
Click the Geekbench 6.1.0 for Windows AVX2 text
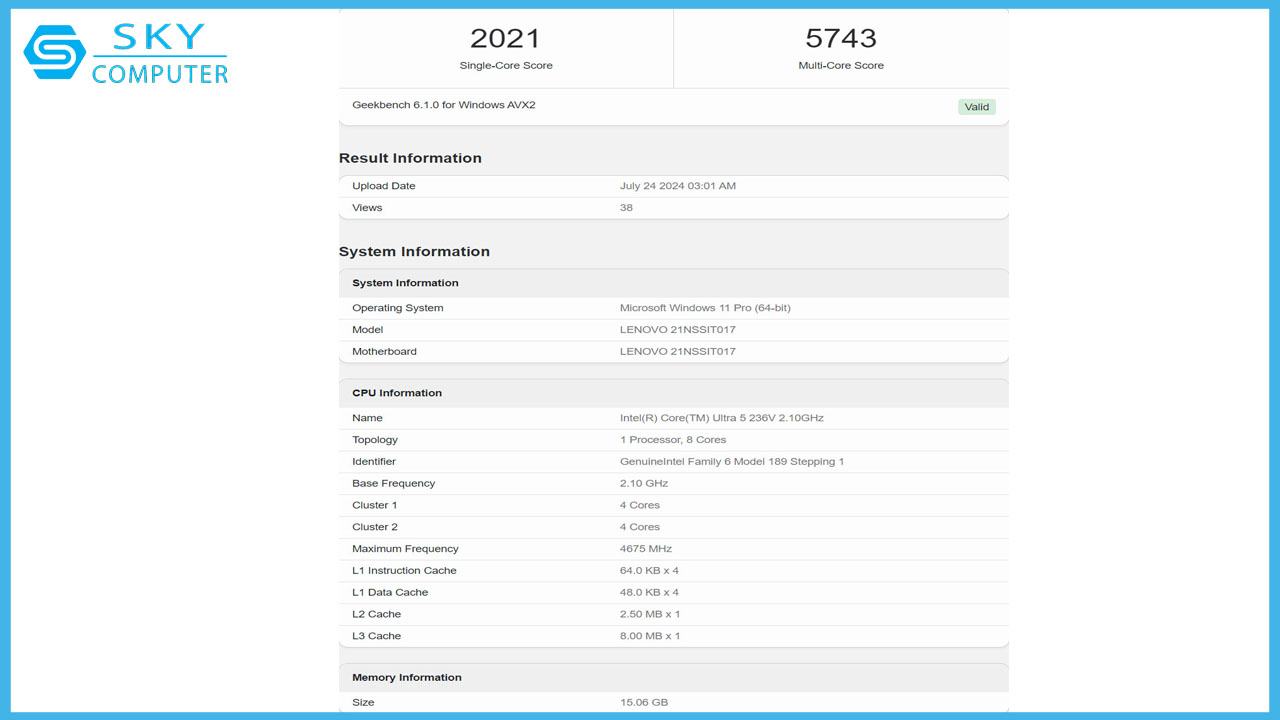[443, 105]
